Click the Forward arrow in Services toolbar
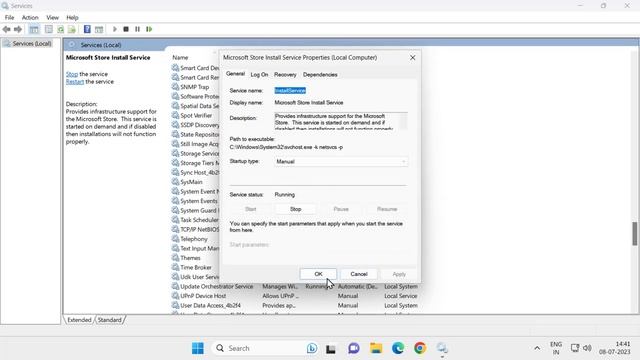 click(18, 29)
